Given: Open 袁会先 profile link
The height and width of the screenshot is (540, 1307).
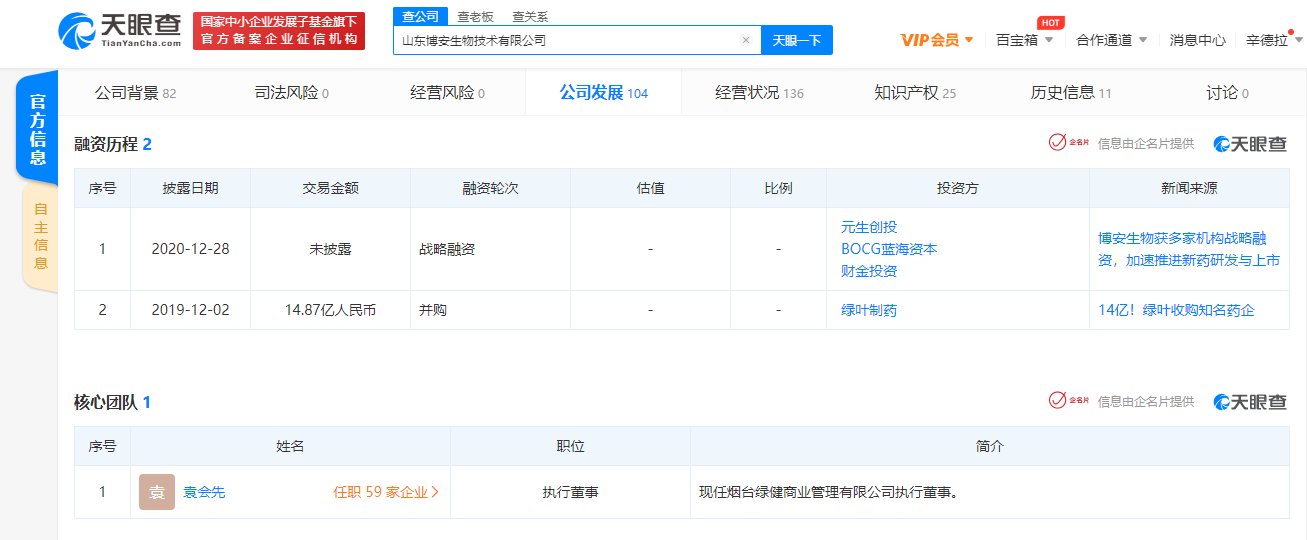Looking at the screenshot, I should tap(204, 492).
